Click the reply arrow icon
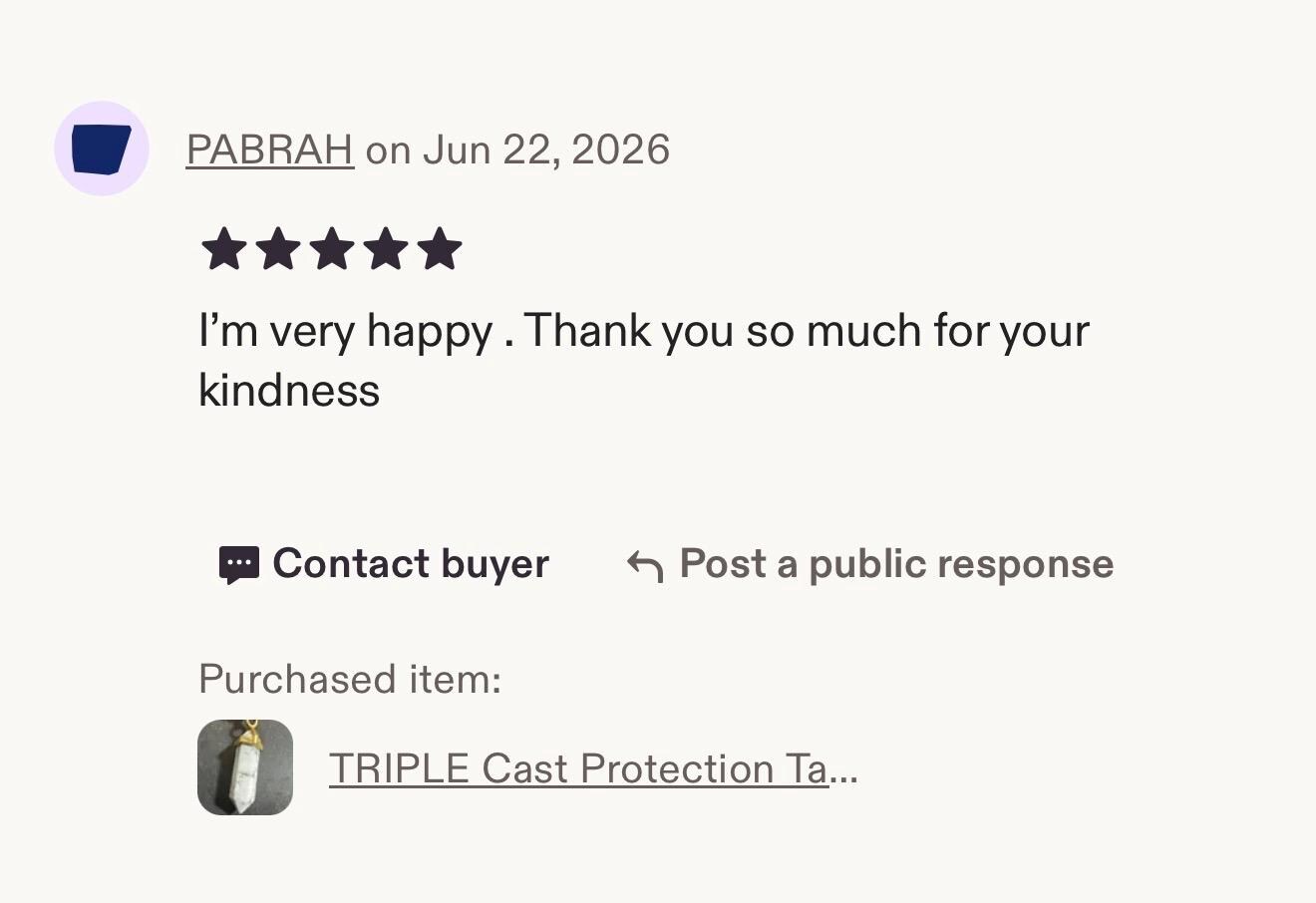This screenshot has height=903, width=1316. point(645,566)
